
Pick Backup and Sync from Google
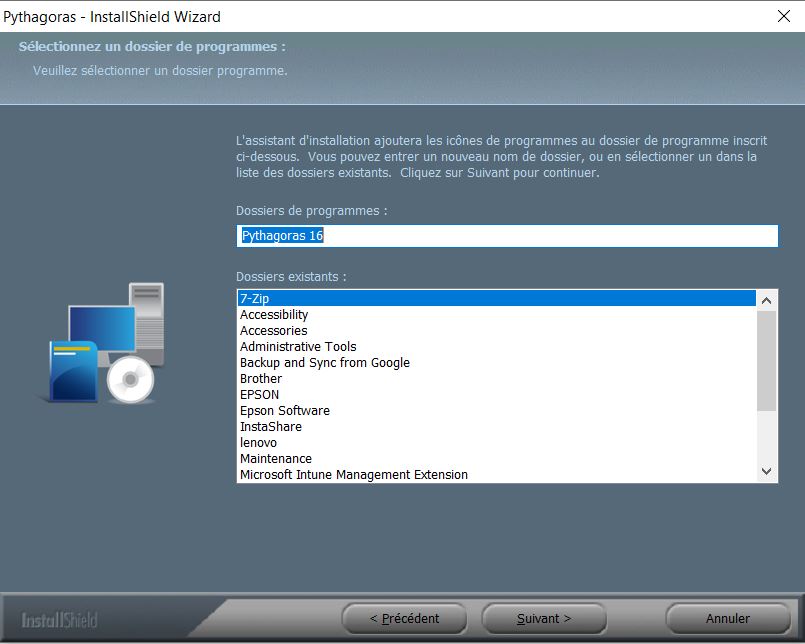pos(496,363)
